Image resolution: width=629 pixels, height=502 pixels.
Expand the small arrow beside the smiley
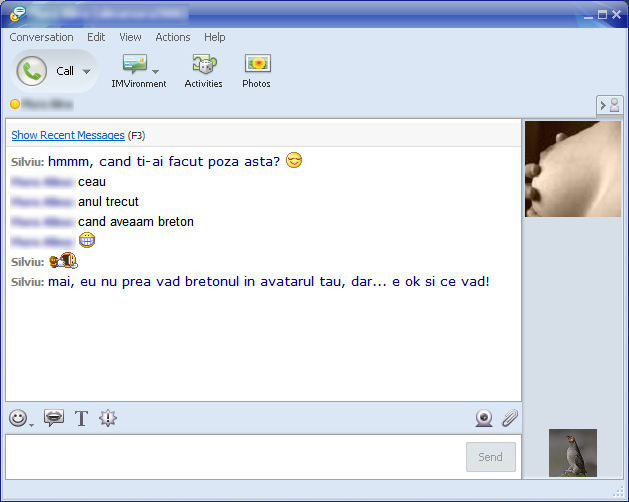pos(31,424)
